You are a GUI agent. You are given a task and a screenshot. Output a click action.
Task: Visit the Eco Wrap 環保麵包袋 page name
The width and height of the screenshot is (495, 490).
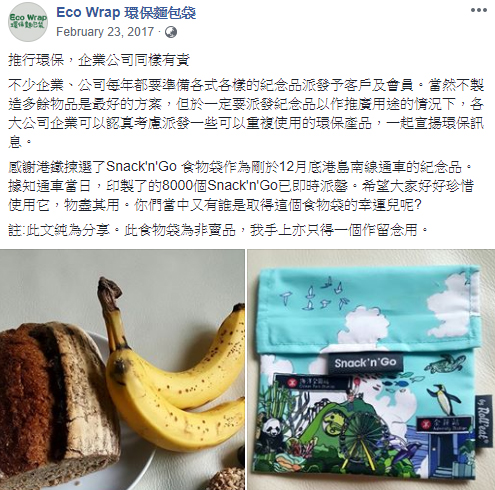126,13
